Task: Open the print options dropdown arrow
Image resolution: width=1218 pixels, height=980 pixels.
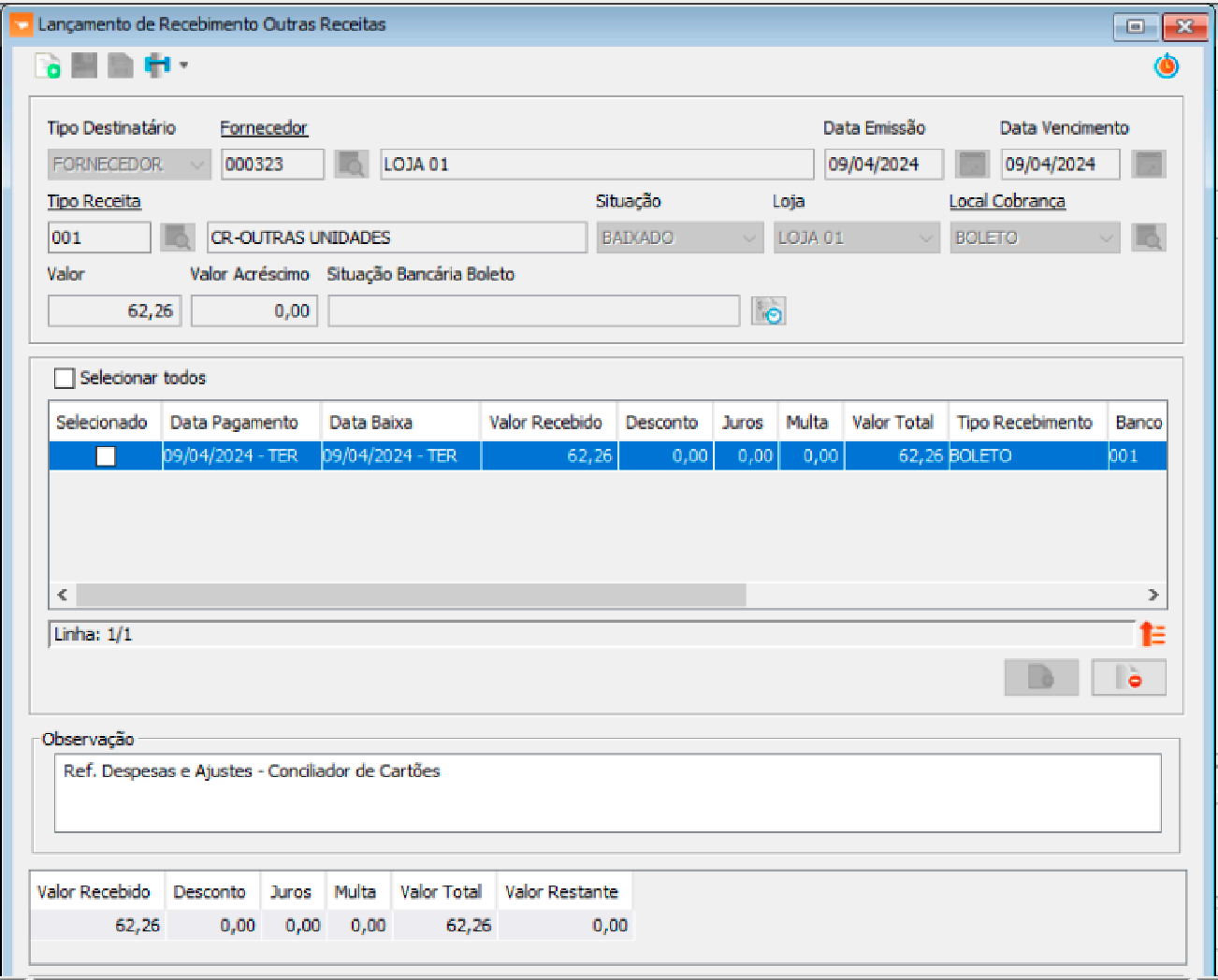Action: (x=184, y=65)
